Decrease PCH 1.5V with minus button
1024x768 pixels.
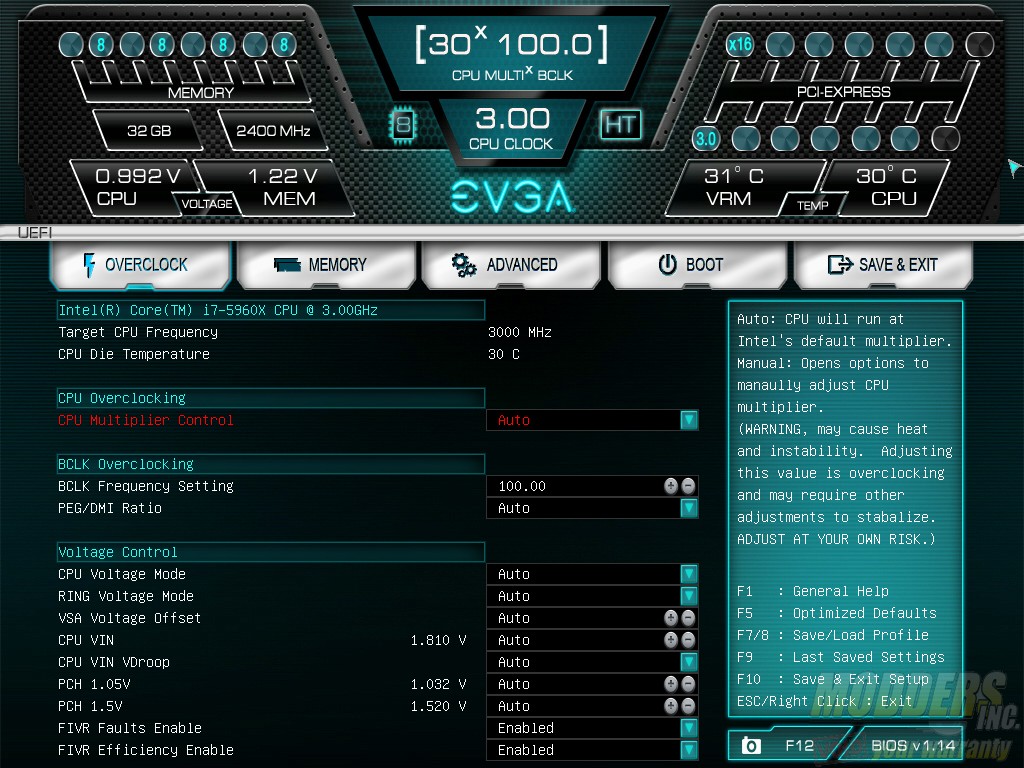[x=688, y=706]
